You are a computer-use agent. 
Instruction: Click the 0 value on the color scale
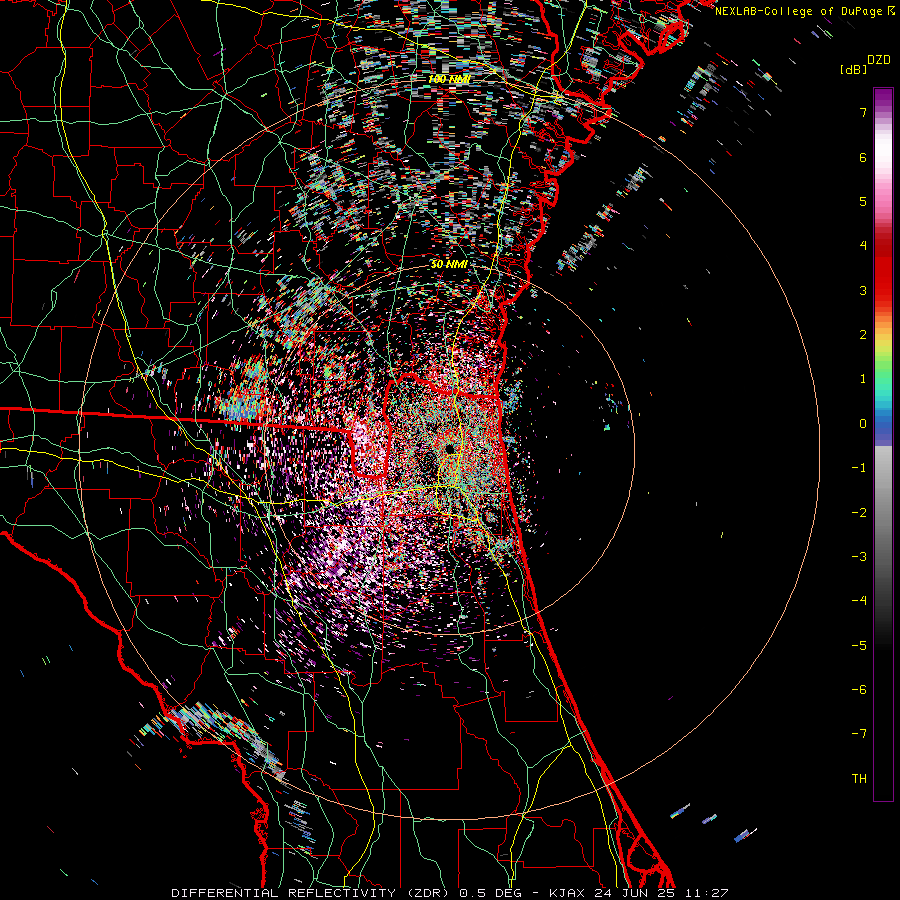point(863,424)
